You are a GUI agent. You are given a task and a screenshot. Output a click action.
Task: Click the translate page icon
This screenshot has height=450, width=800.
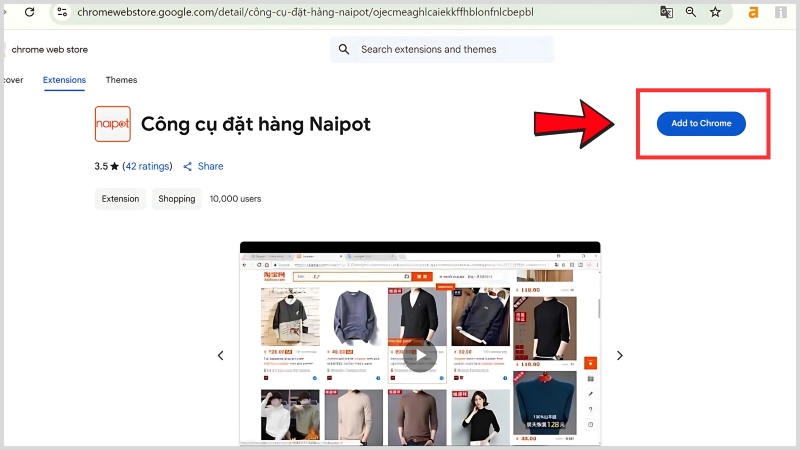pos(666,12)
